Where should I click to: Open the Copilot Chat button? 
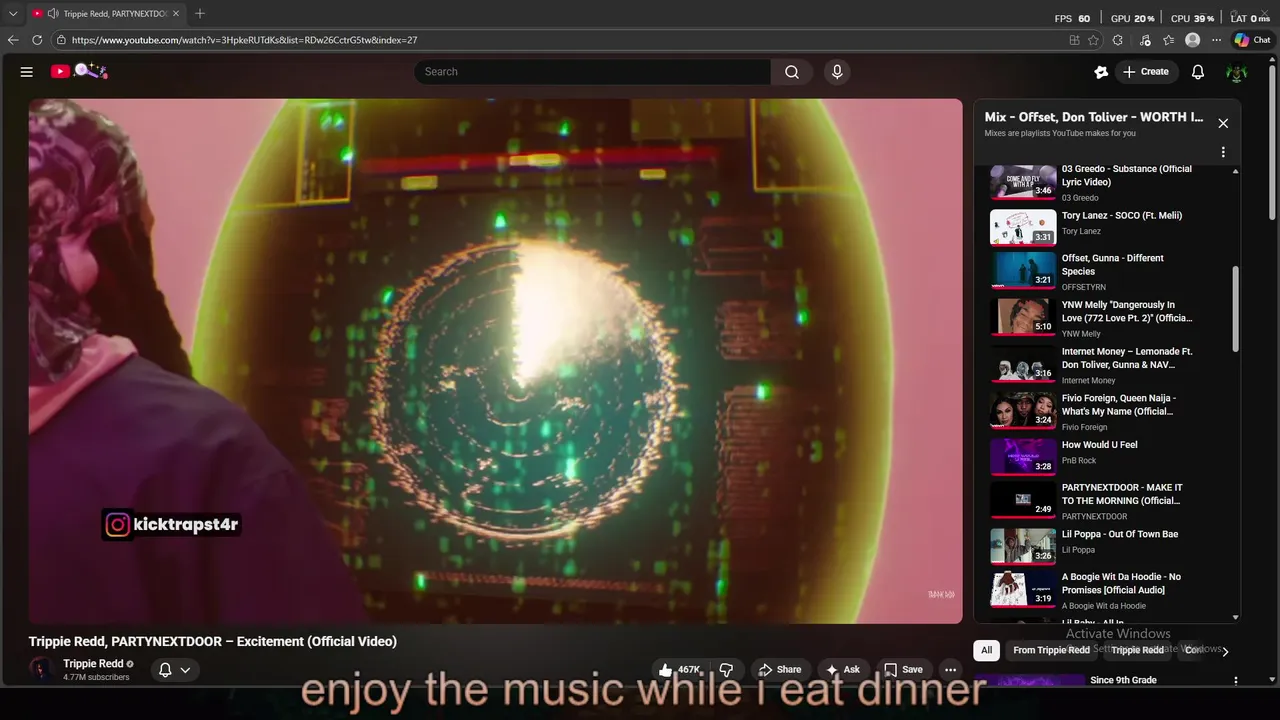click(x=1252, y=40)
